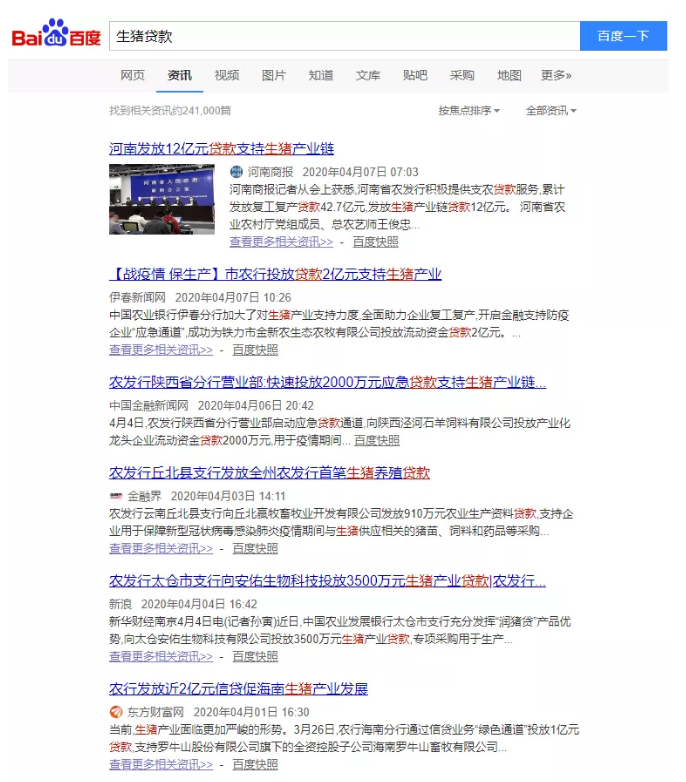Click 查看更多相关资讯 under 金融界 result
This screenshot has width=686, height=782.
[x=161, y=549]
